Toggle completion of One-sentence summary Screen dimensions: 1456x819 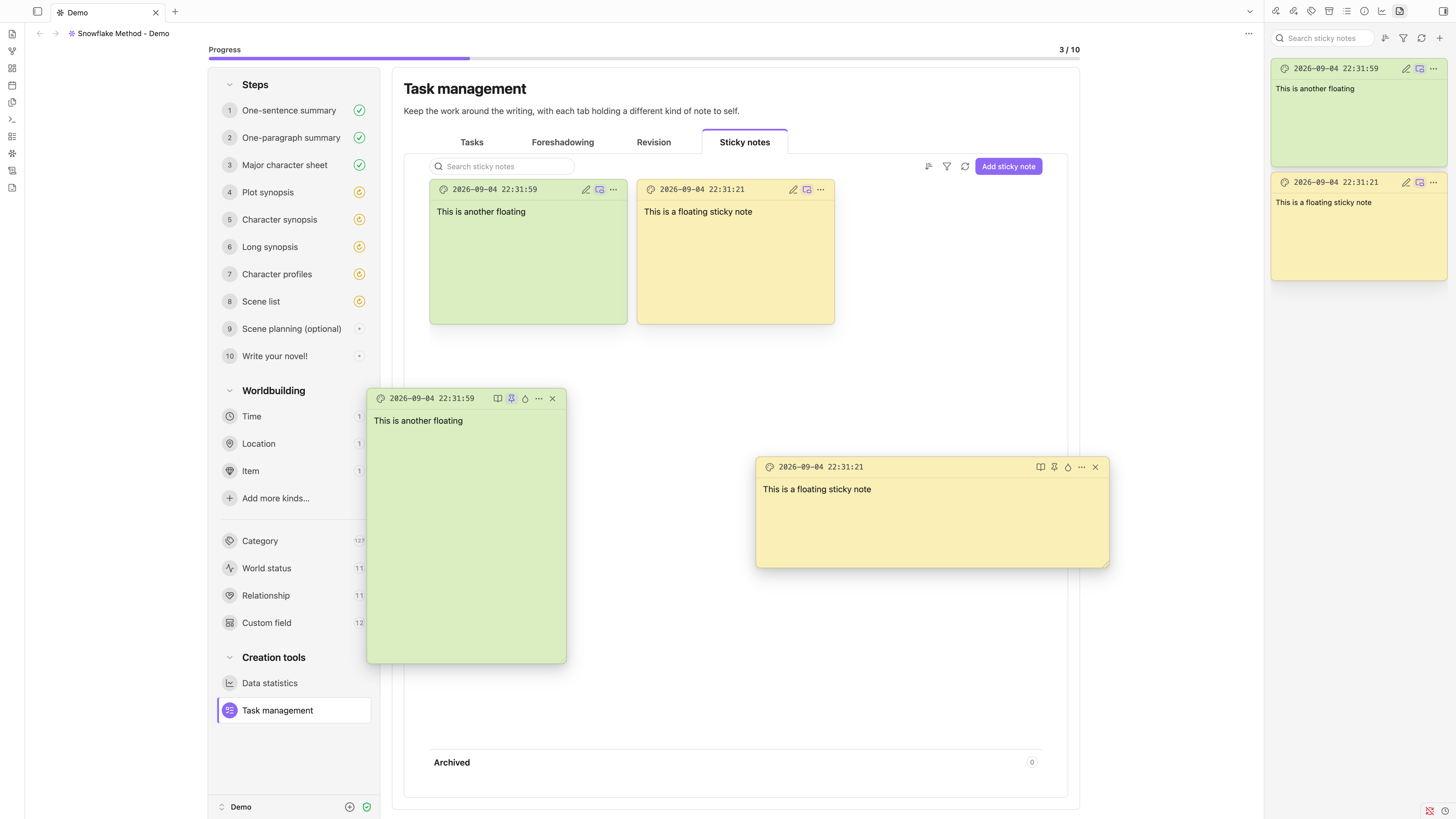click(359, 110)
